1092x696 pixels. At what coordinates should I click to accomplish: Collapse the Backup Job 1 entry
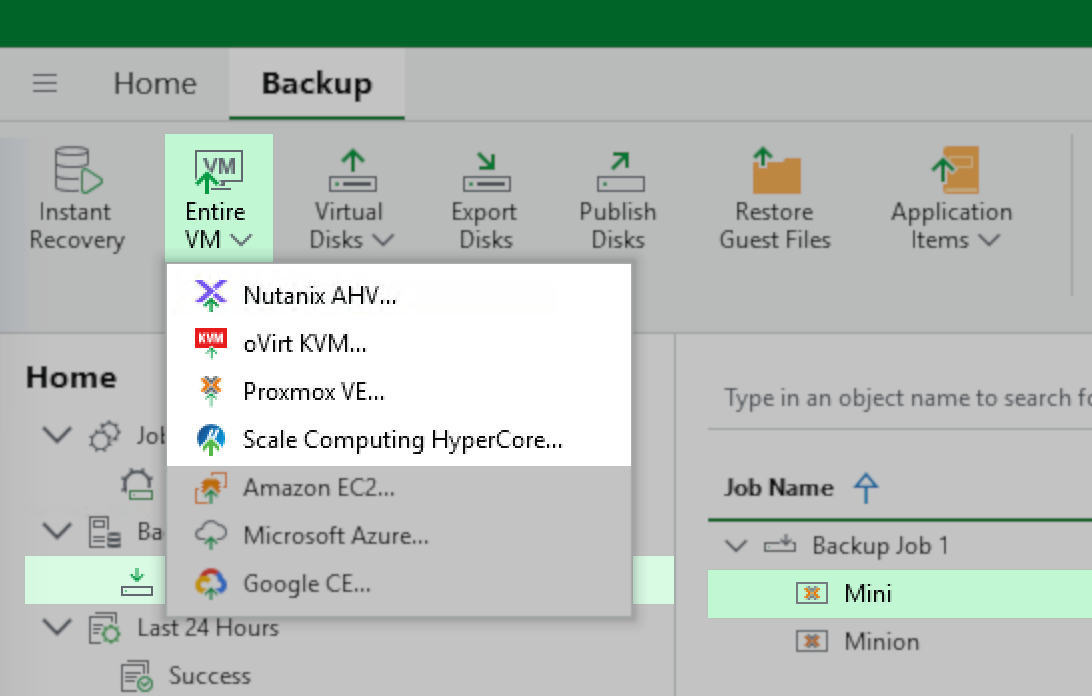736,545
